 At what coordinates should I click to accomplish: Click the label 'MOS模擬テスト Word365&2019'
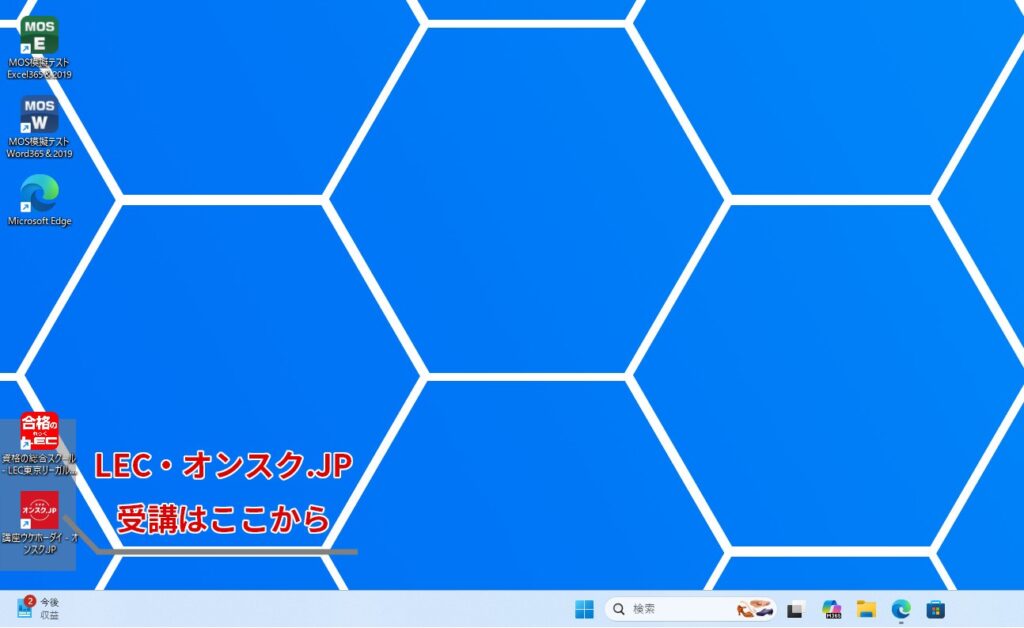tap(39, 148)
